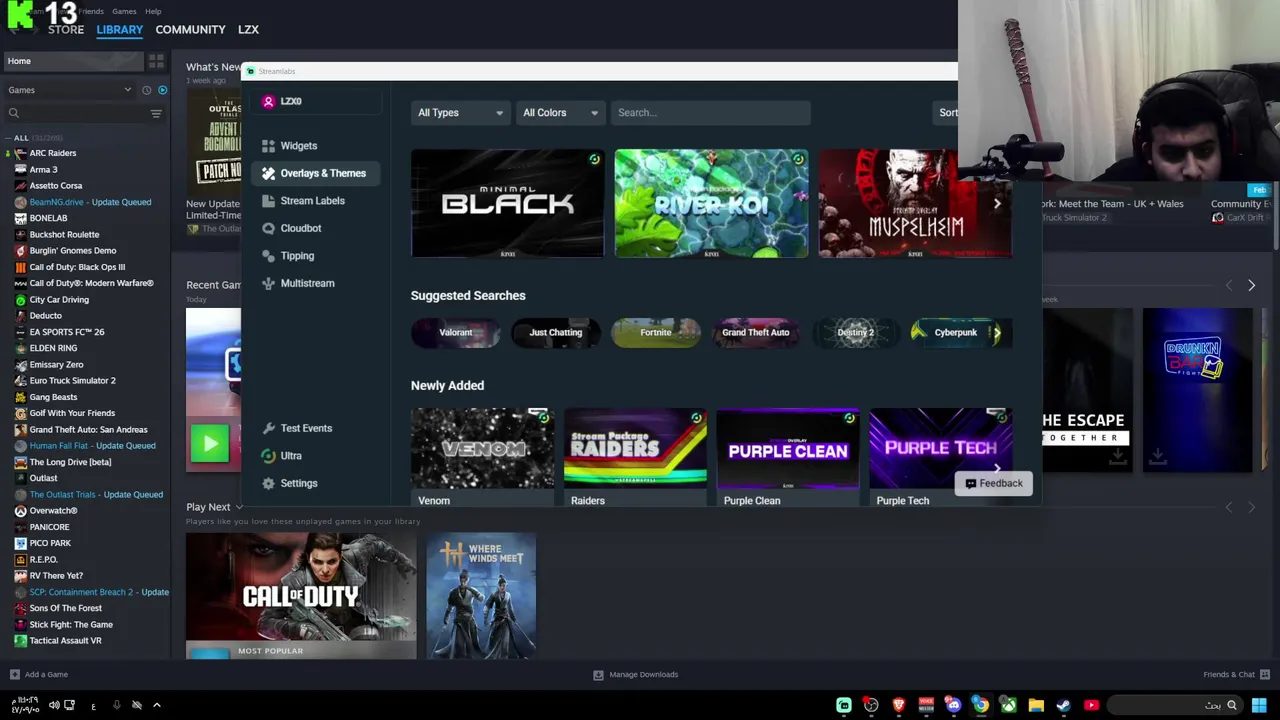Switch to library grid collections view
This screenshot has width=1280, height=720.
(156, 61)
